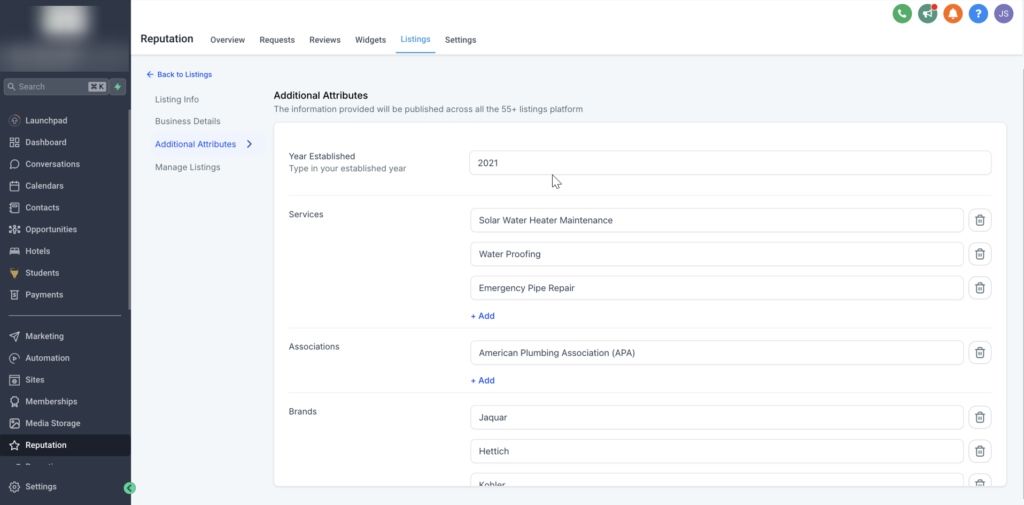1024x505 pixels.
Task: Click the green lightning quick actions icon
Action: pyautogui.click(x=118, y=87)
